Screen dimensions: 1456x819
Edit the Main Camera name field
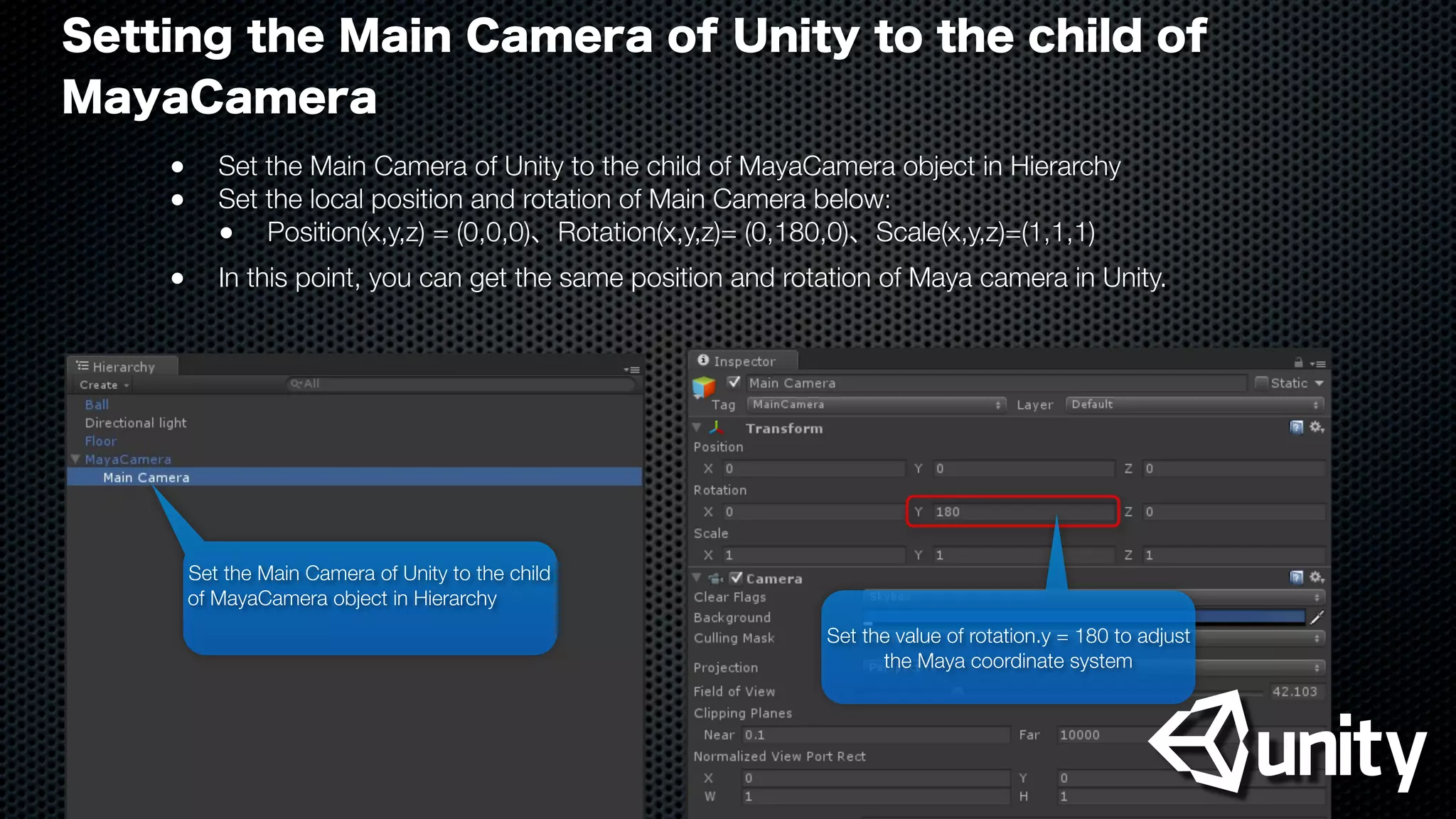[x=995, y=383]
